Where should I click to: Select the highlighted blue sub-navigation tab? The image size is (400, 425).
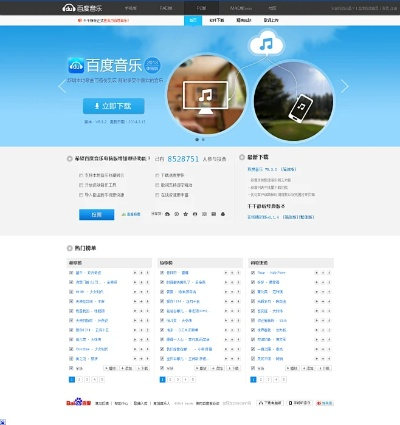pyautogui.click(x=193, y=20)
